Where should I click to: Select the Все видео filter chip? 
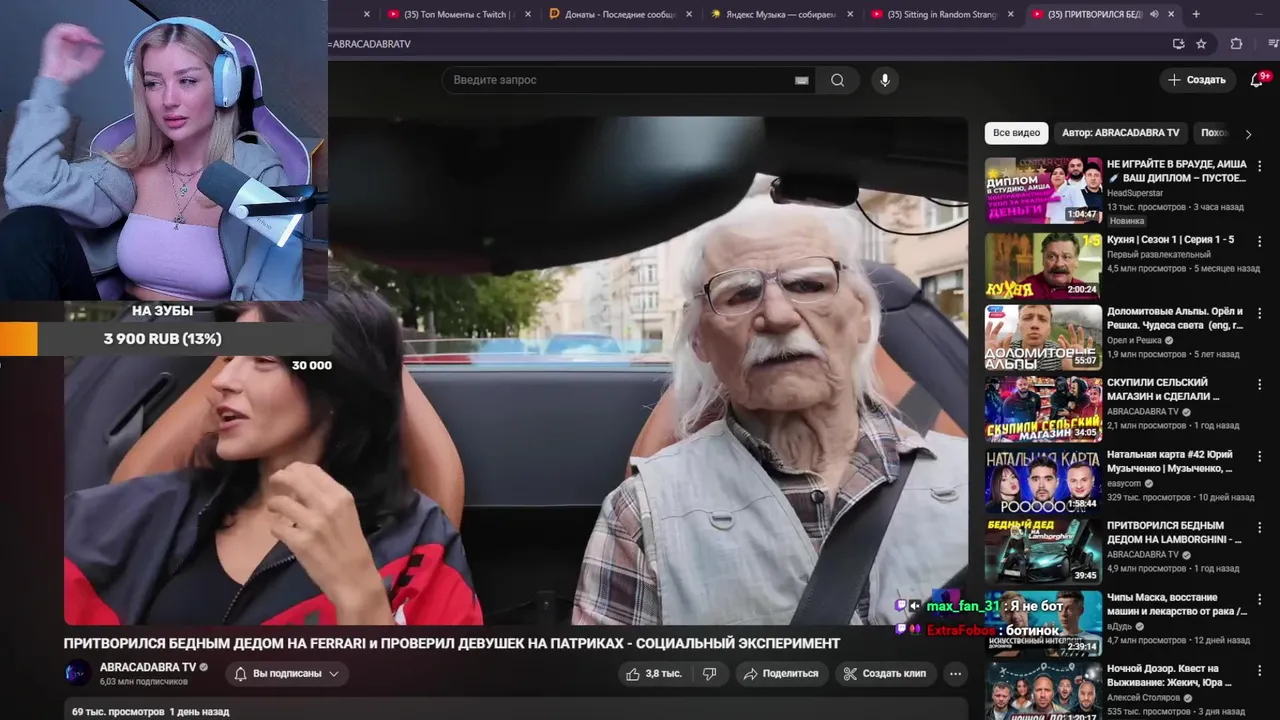pos(1016,133)
